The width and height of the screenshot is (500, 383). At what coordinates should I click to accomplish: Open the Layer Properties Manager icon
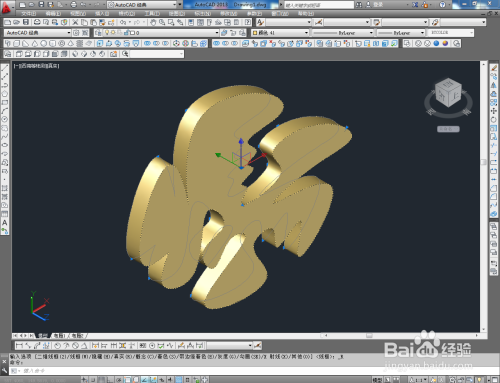pos(98,33)
